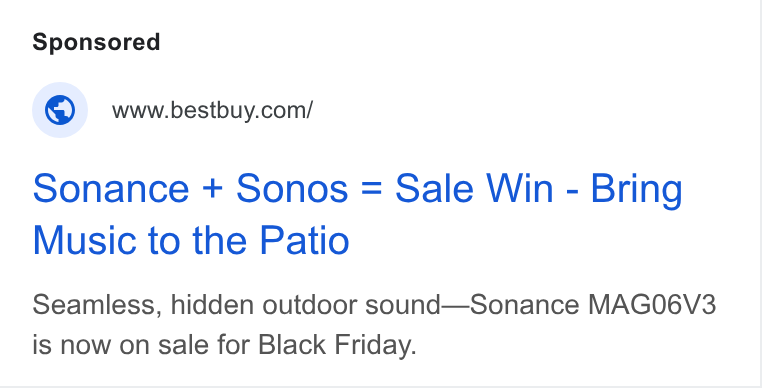Viewport: 762px width, 388px height.
Task: Click "Patio" in the blue headline
Action: (304, 240)
